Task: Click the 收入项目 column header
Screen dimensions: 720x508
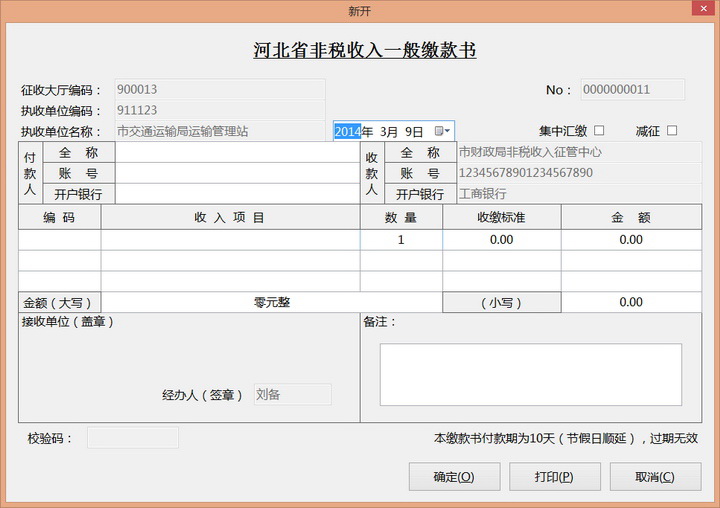Action: [231, 217]
